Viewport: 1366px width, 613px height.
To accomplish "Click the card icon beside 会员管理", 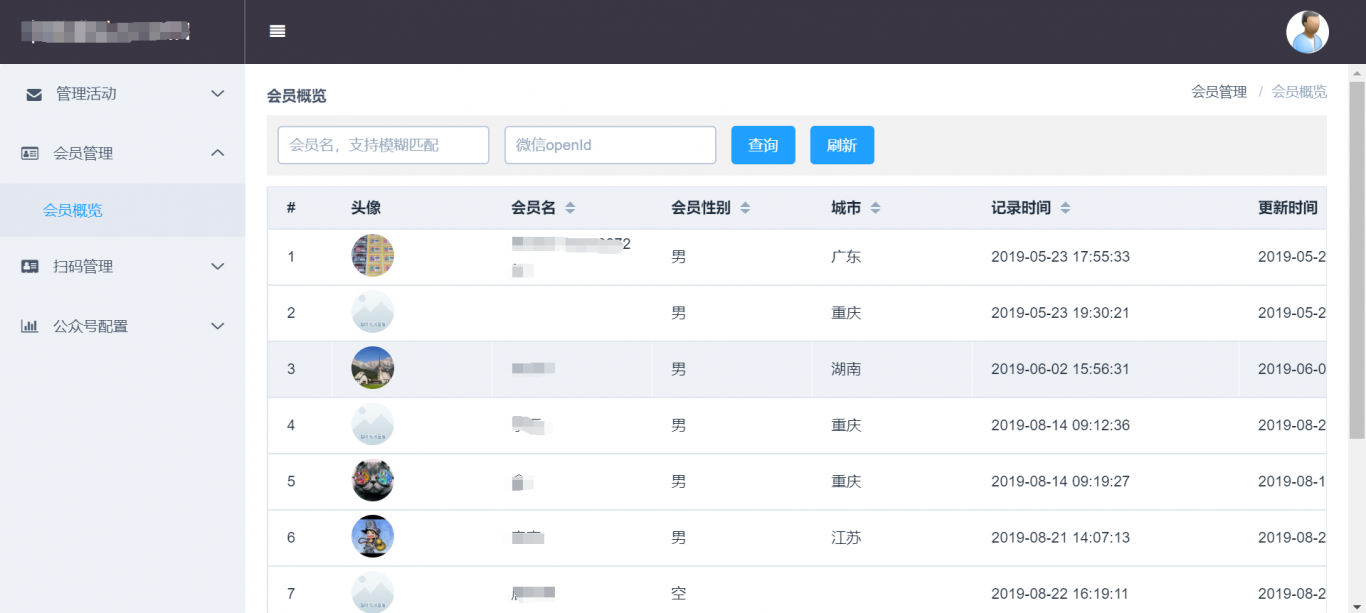I will pos(31,153).
